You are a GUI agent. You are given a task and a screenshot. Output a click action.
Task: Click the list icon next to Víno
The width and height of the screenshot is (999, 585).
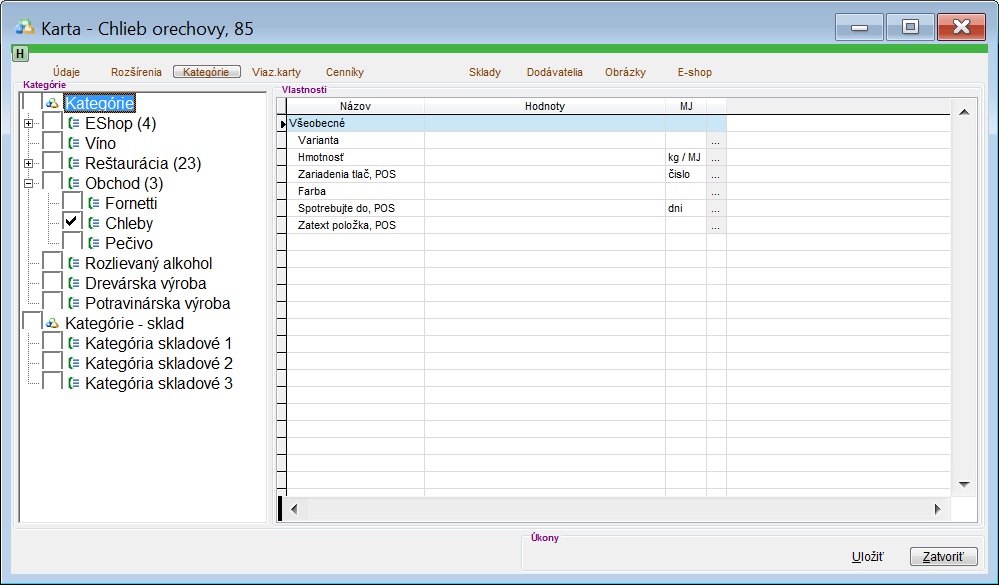tap(74, 143)
